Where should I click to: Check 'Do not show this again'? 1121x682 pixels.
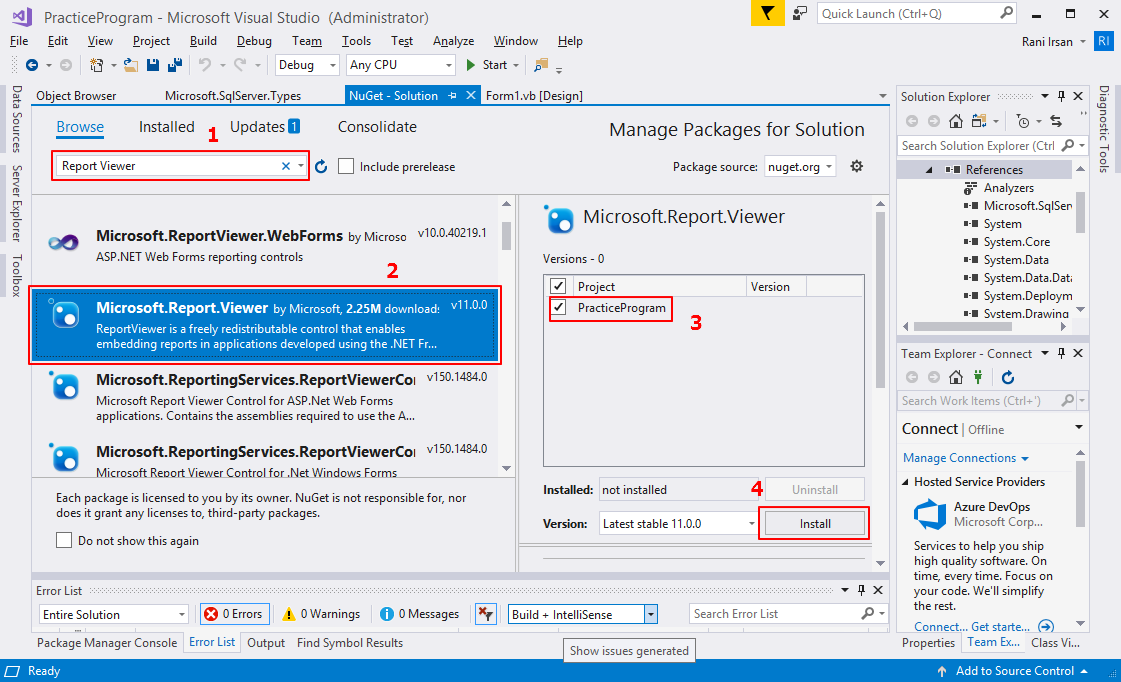(66, 540)
